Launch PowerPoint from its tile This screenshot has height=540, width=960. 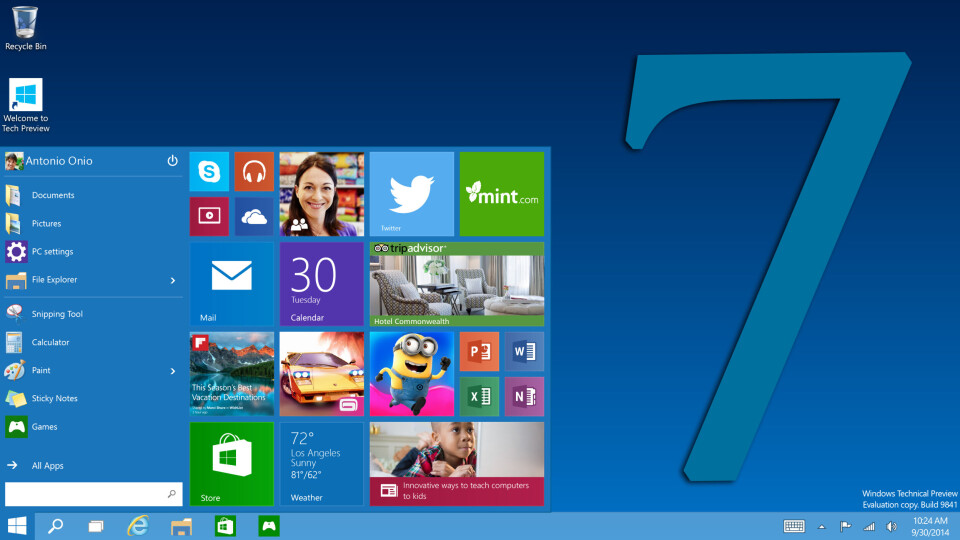tap(479, 351)
